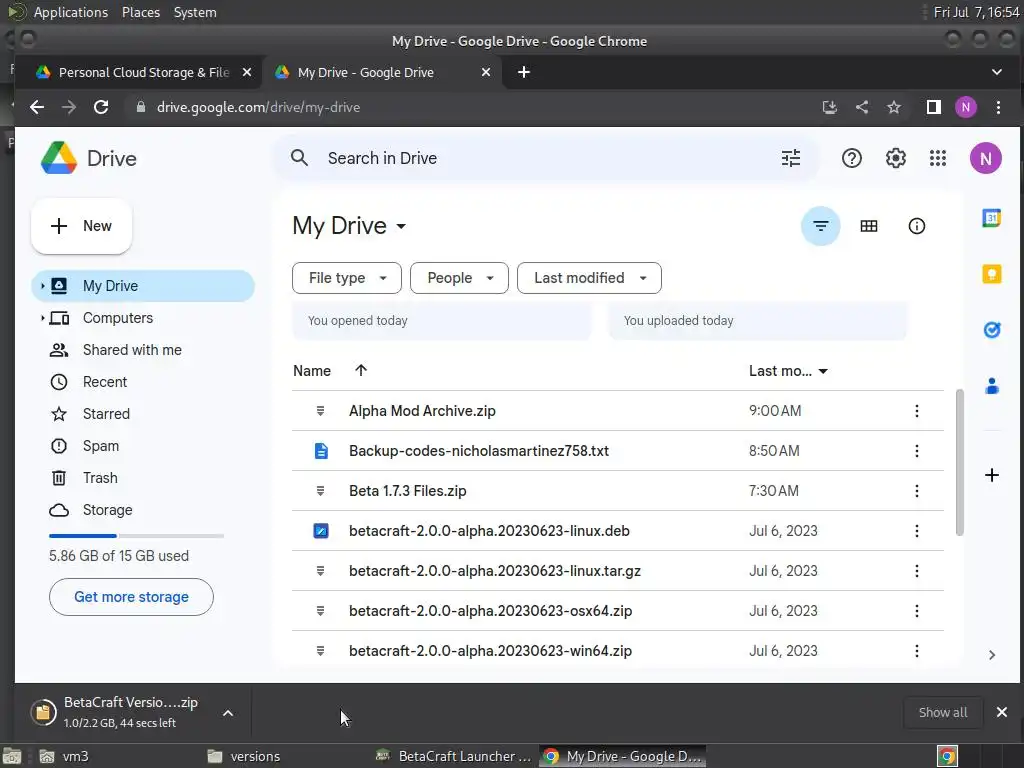The width and height of the screenshot is (1024, 768).
Task: Open the Google apps grid
Action: pyautogui.click(x=938, y=158)
